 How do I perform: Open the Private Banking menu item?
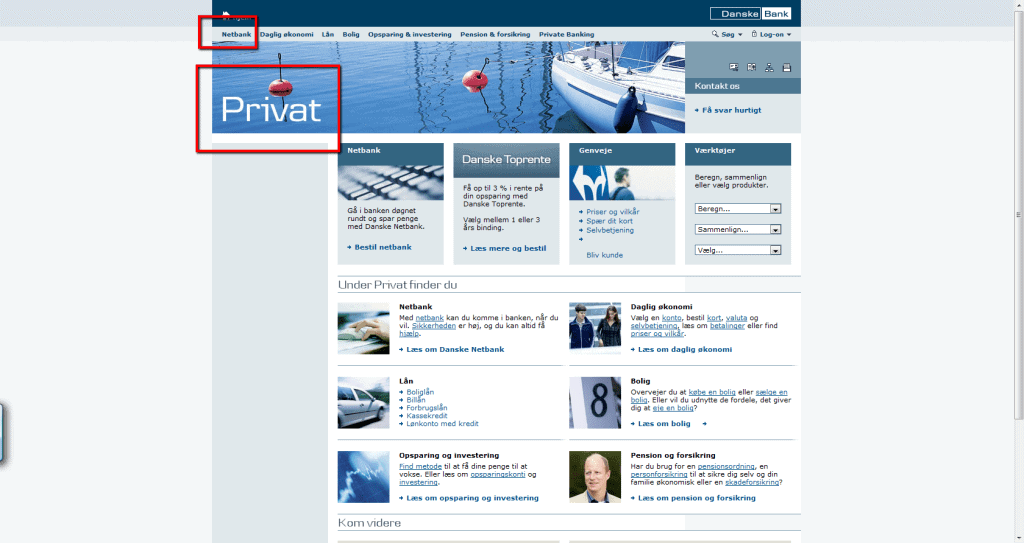[566, 34]
